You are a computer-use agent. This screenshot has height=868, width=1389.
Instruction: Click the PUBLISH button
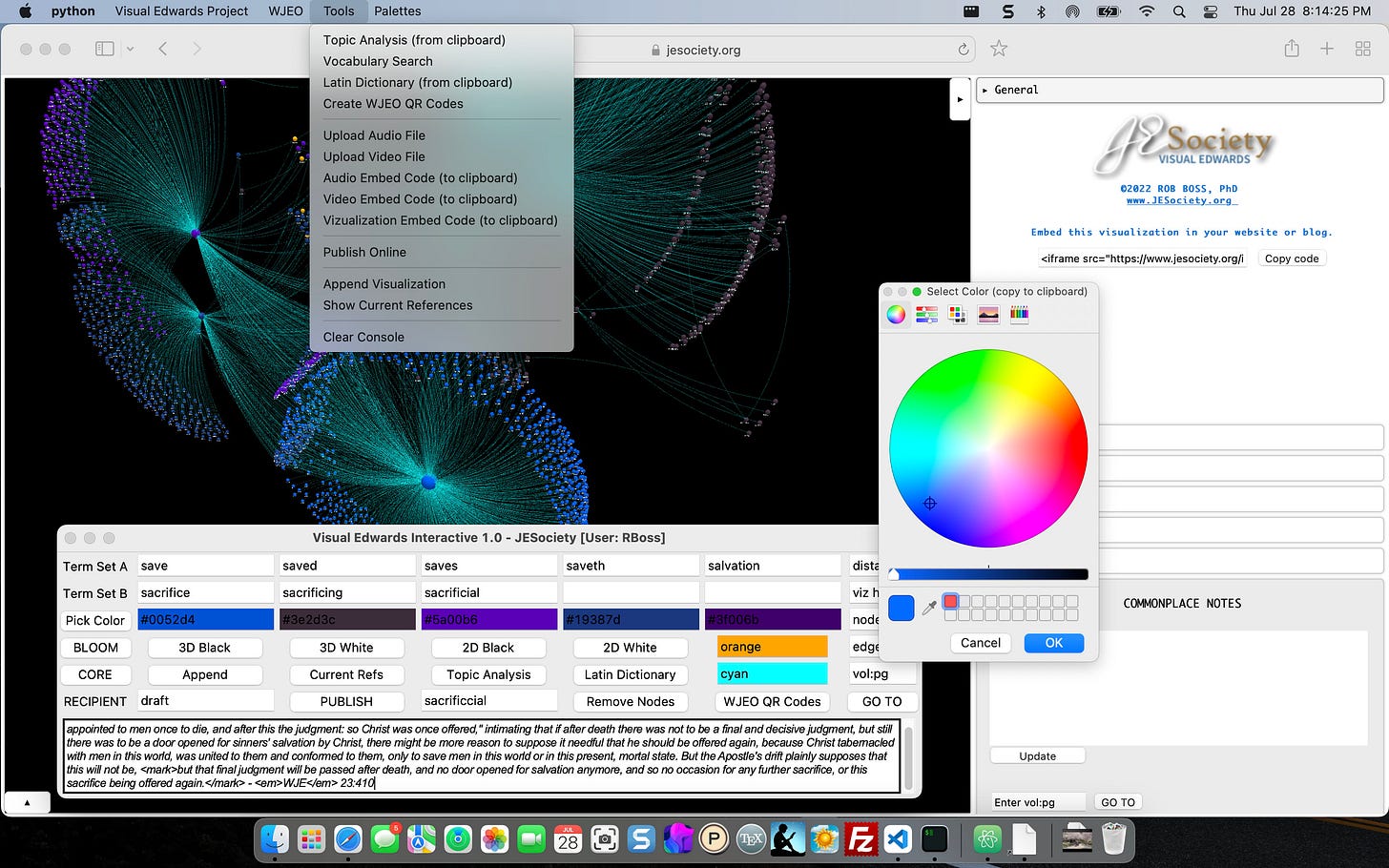pos(346,701)
